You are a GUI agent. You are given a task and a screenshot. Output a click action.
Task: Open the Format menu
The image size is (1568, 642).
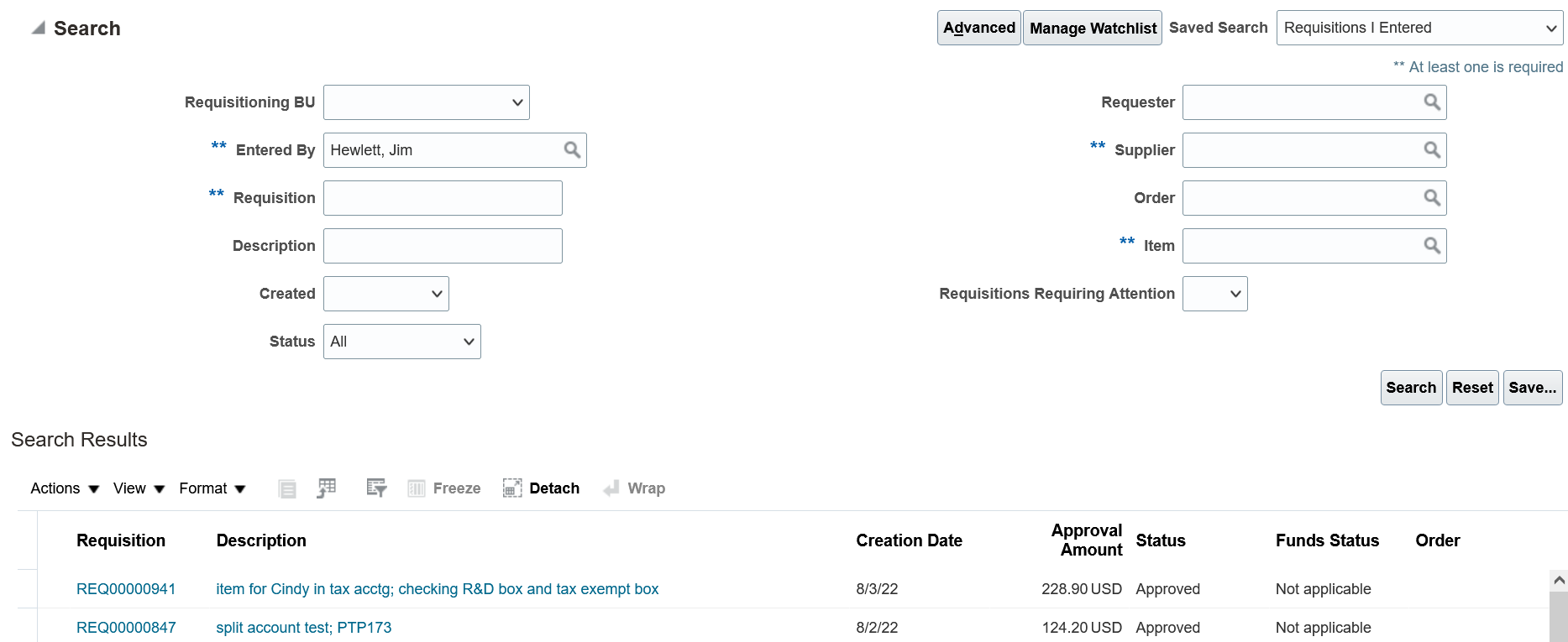212,488
